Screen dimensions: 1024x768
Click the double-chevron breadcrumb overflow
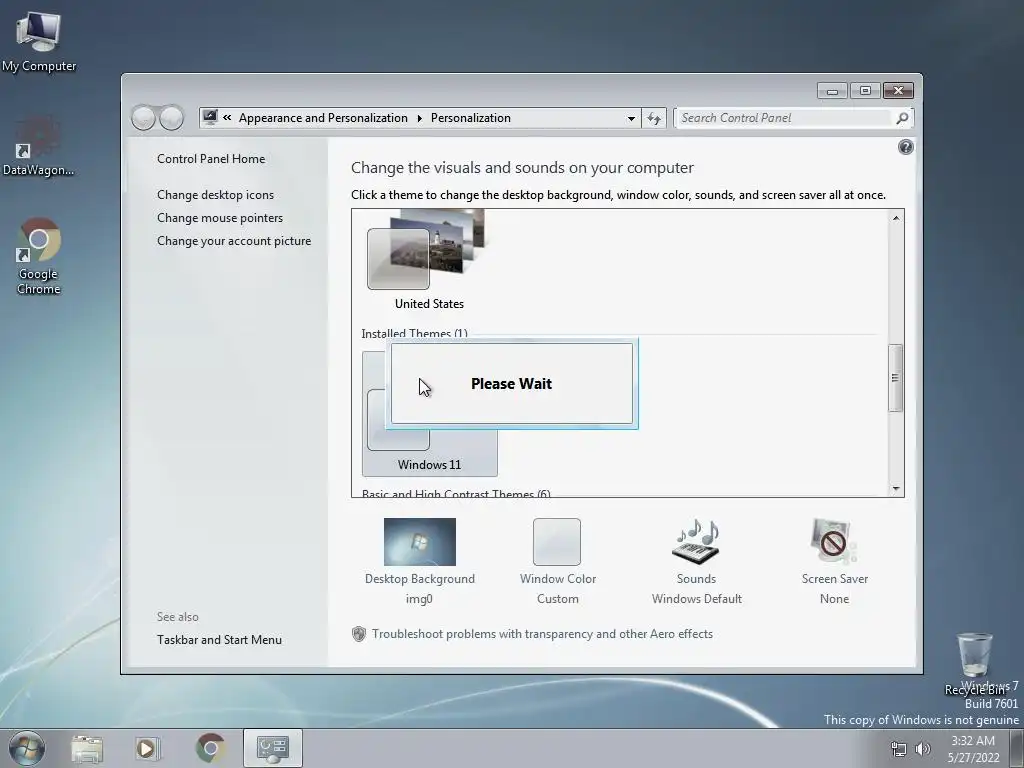pyautogui.click(x=227, y=118)
